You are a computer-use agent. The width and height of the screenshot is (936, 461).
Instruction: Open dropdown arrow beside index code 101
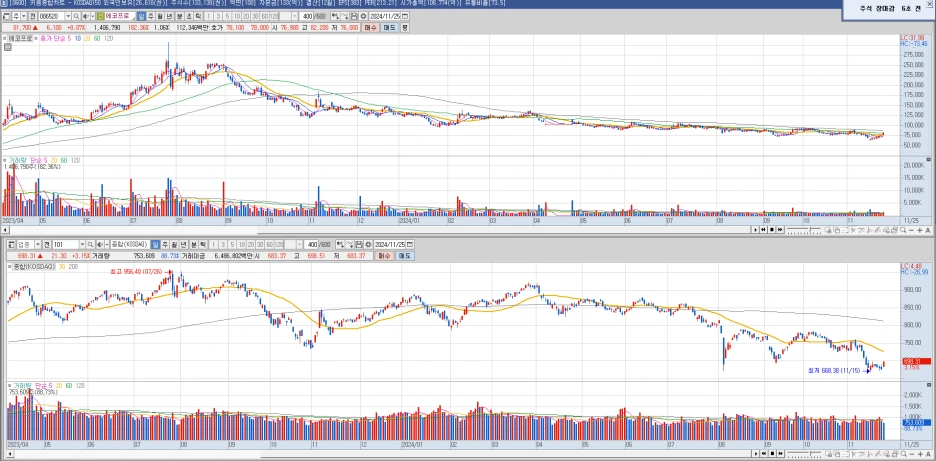click(82, 244)
